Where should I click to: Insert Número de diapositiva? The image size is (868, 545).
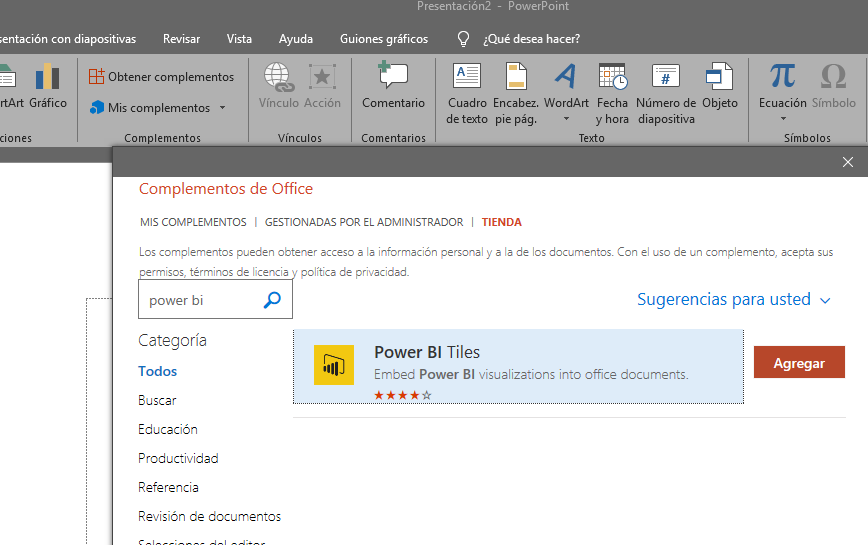[666, 94]
